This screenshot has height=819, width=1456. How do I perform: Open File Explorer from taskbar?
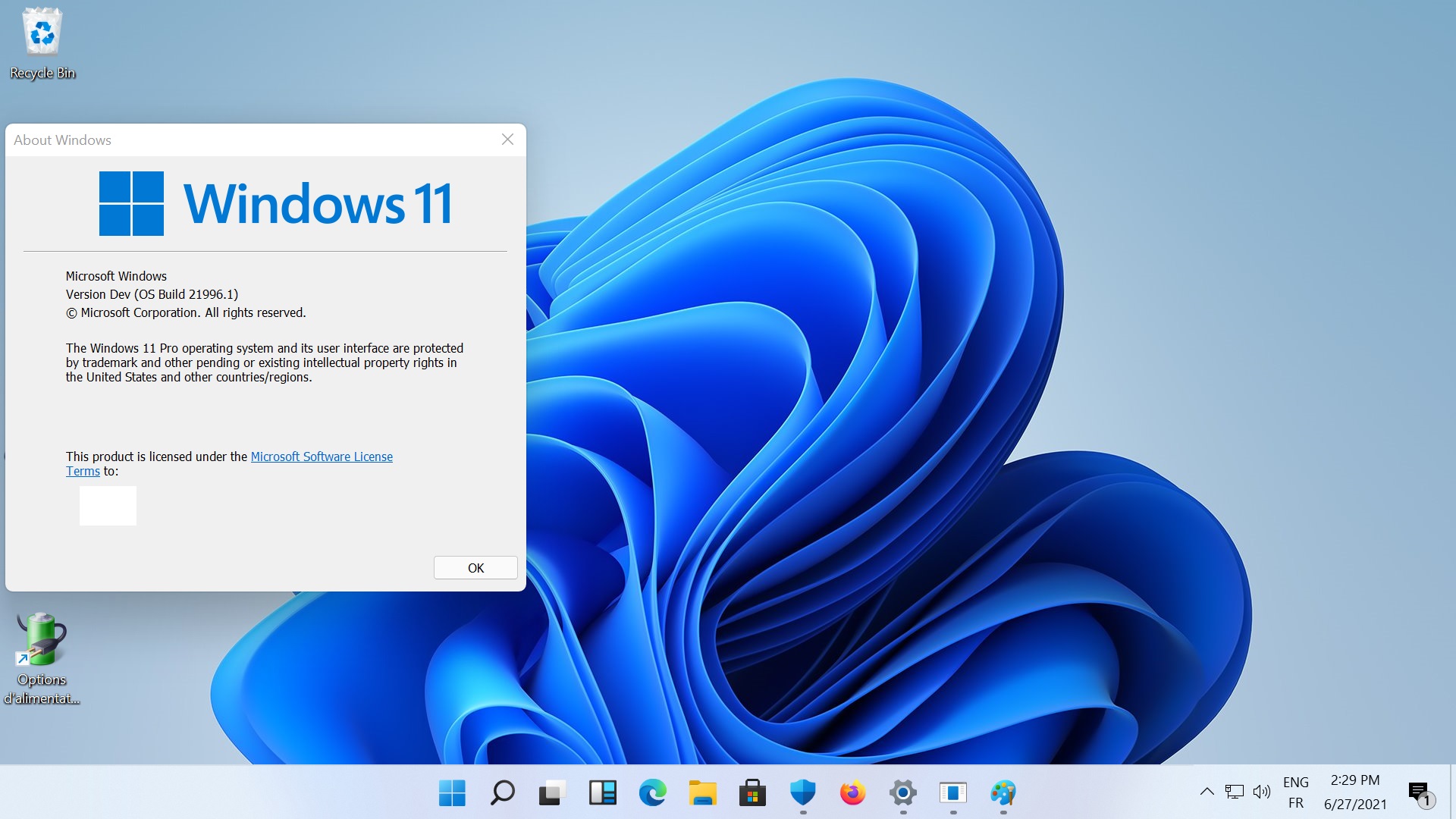(x=702, y=793)
